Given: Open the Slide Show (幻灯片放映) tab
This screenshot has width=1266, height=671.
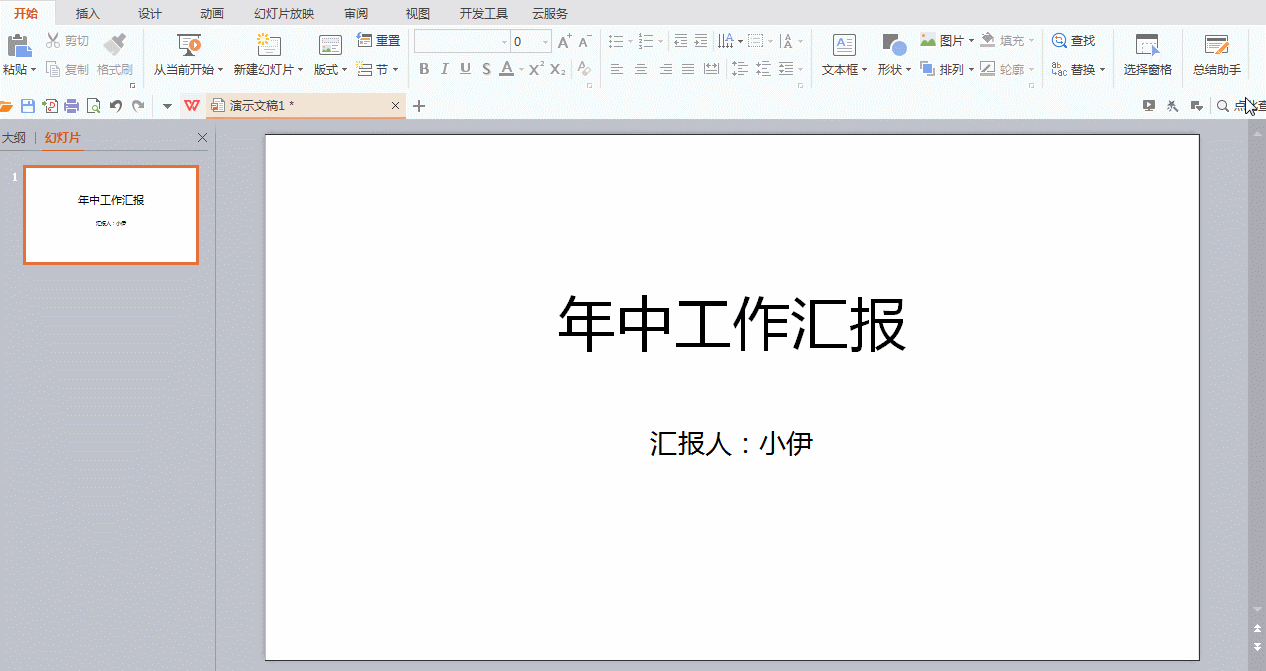Looking at the screenshot, I should click(x=284, y=13).
